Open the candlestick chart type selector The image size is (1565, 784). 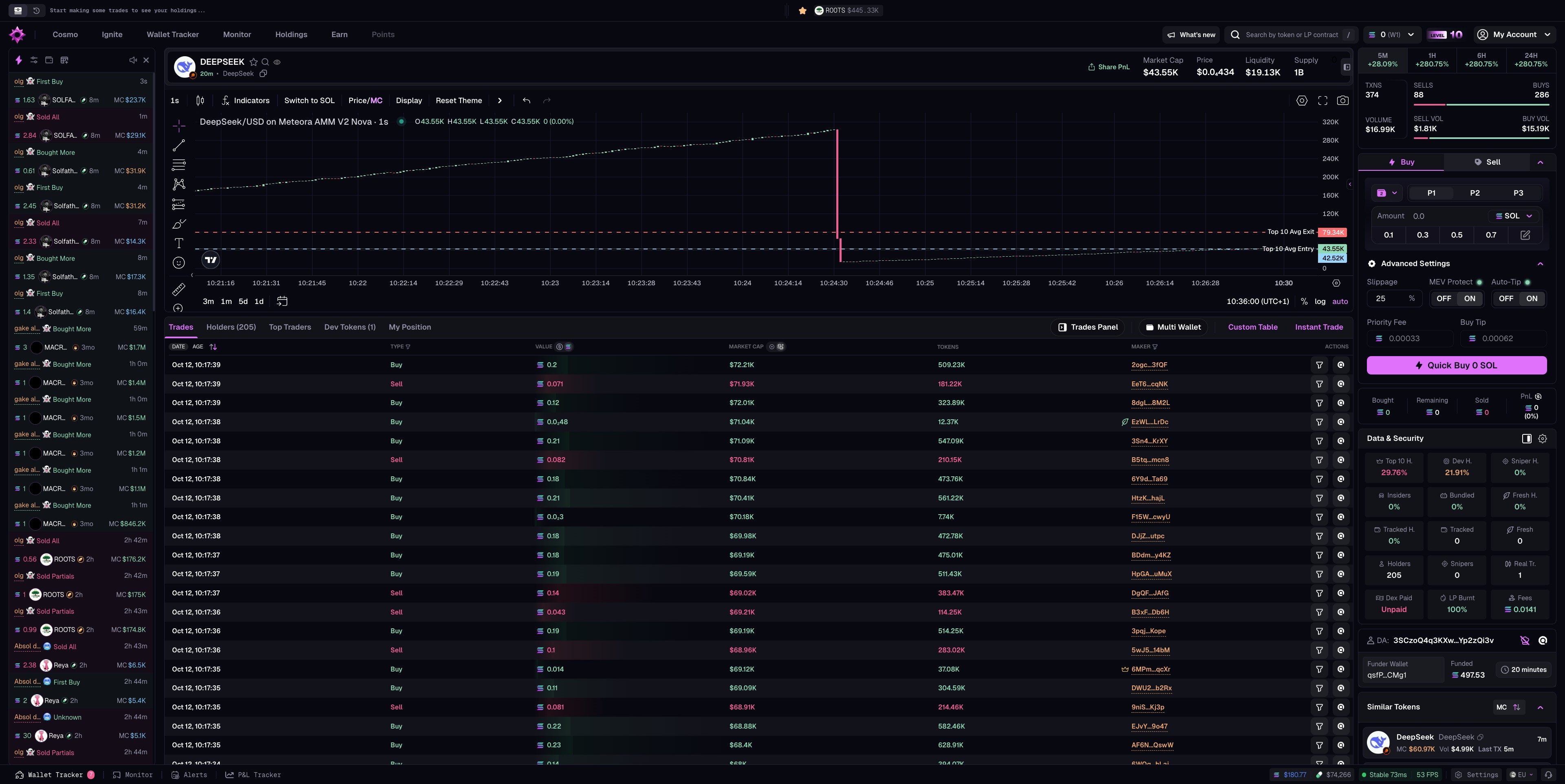coord(200,101)
